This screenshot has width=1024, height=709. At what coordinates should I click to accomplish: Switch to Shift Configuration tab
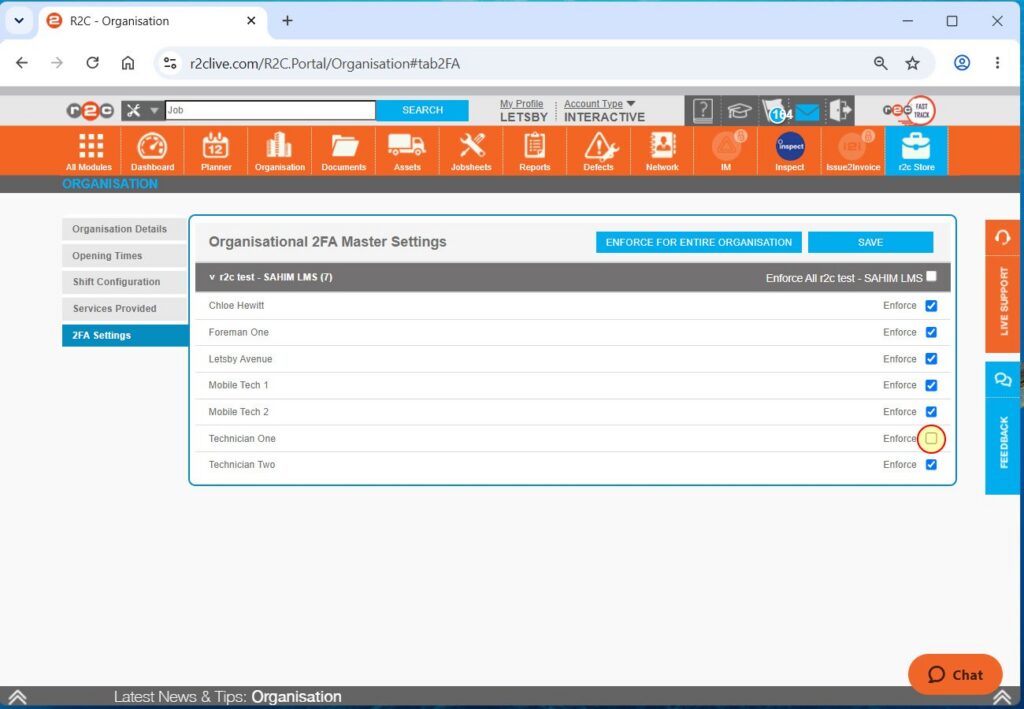click(124, 282)
